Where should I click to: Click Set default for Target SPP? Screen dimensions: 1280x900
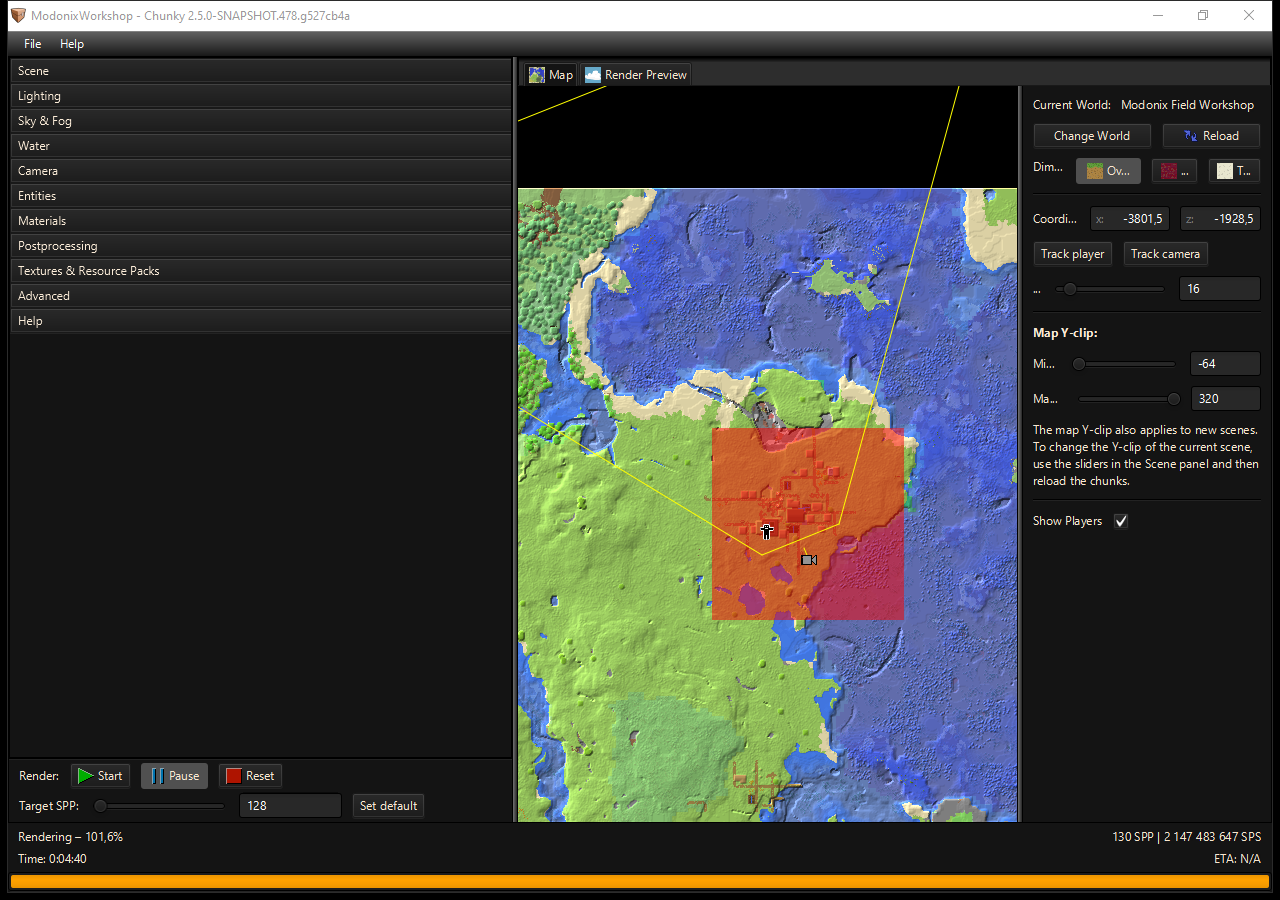coord(388,806)
